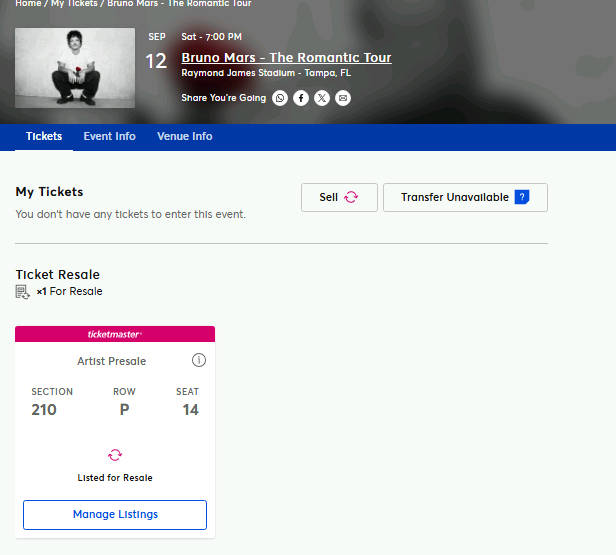Share event via WhatsApp icon
Viewport: 616px width, 555px height.
[x=280, y=98]
